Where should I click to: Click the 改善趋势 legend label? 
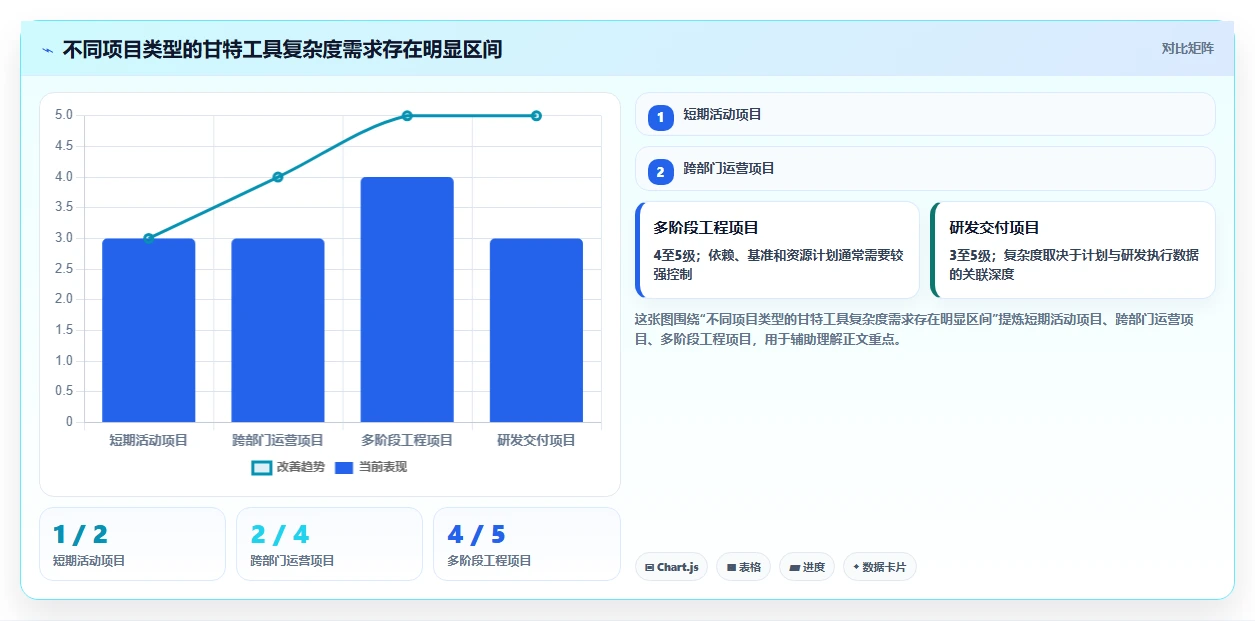301,467
